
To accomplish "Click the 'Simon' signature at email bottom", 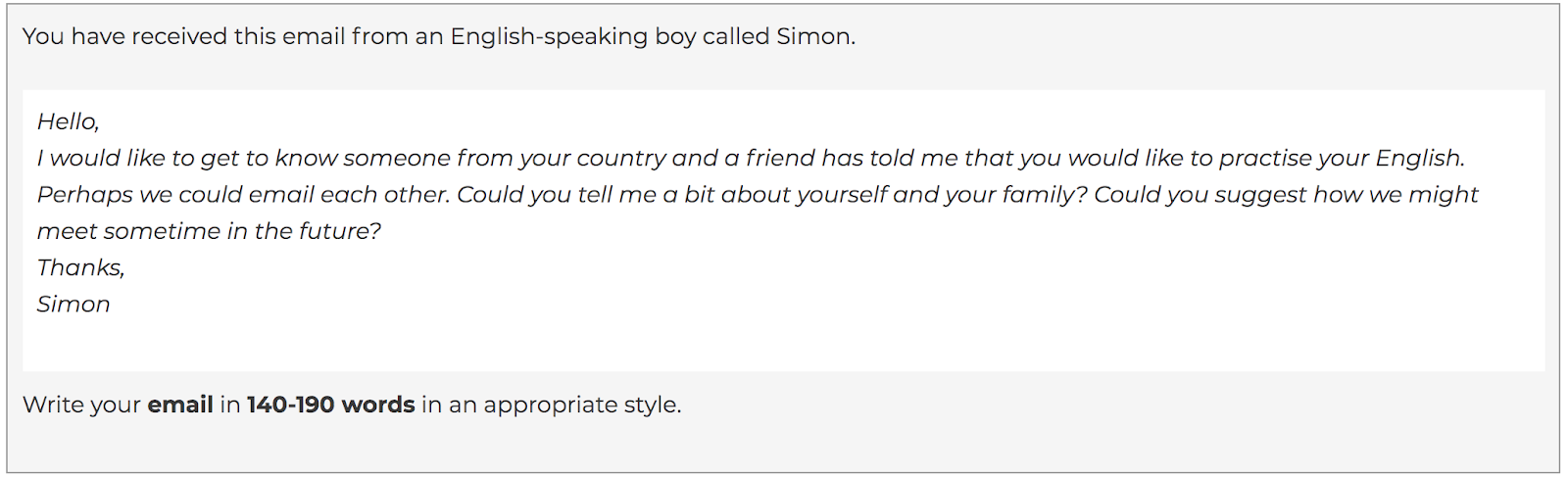I will coord(73,305).
